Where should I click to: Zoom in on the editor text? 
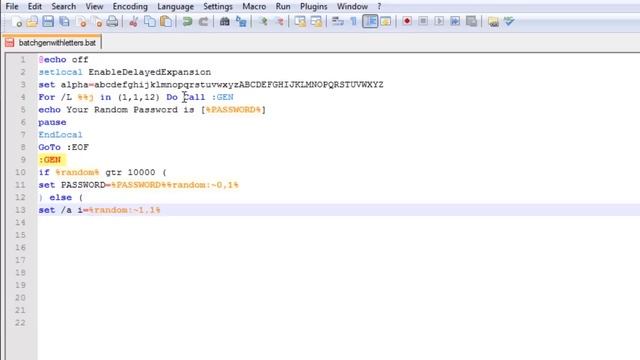(263, 22)
